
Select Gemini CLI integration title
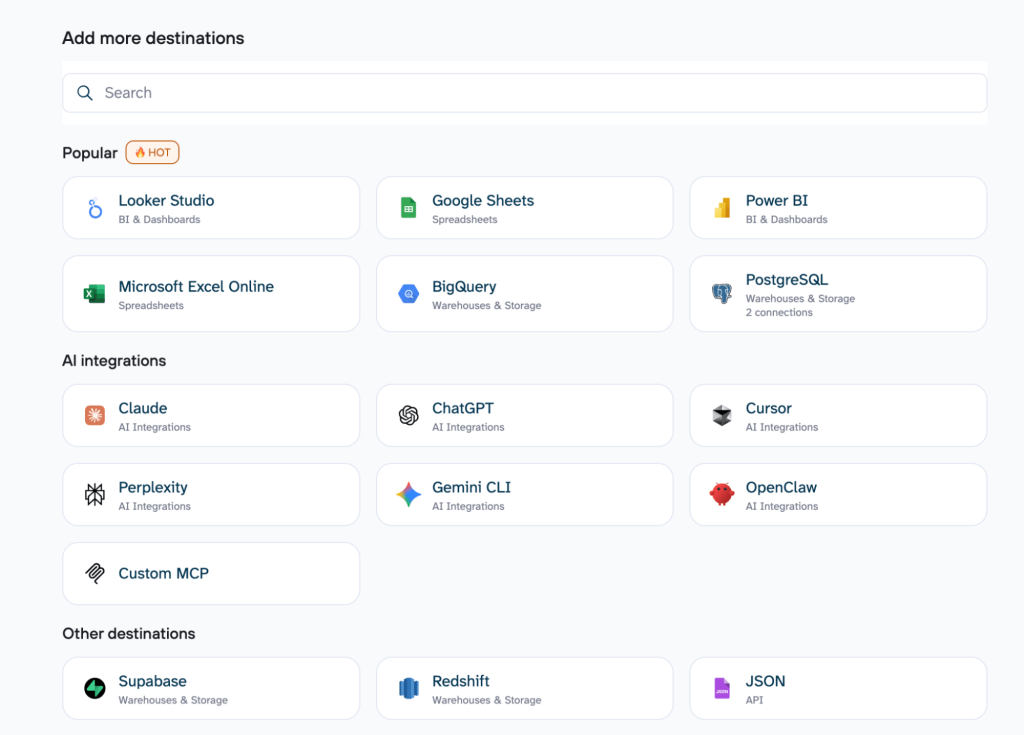(472, 487)
